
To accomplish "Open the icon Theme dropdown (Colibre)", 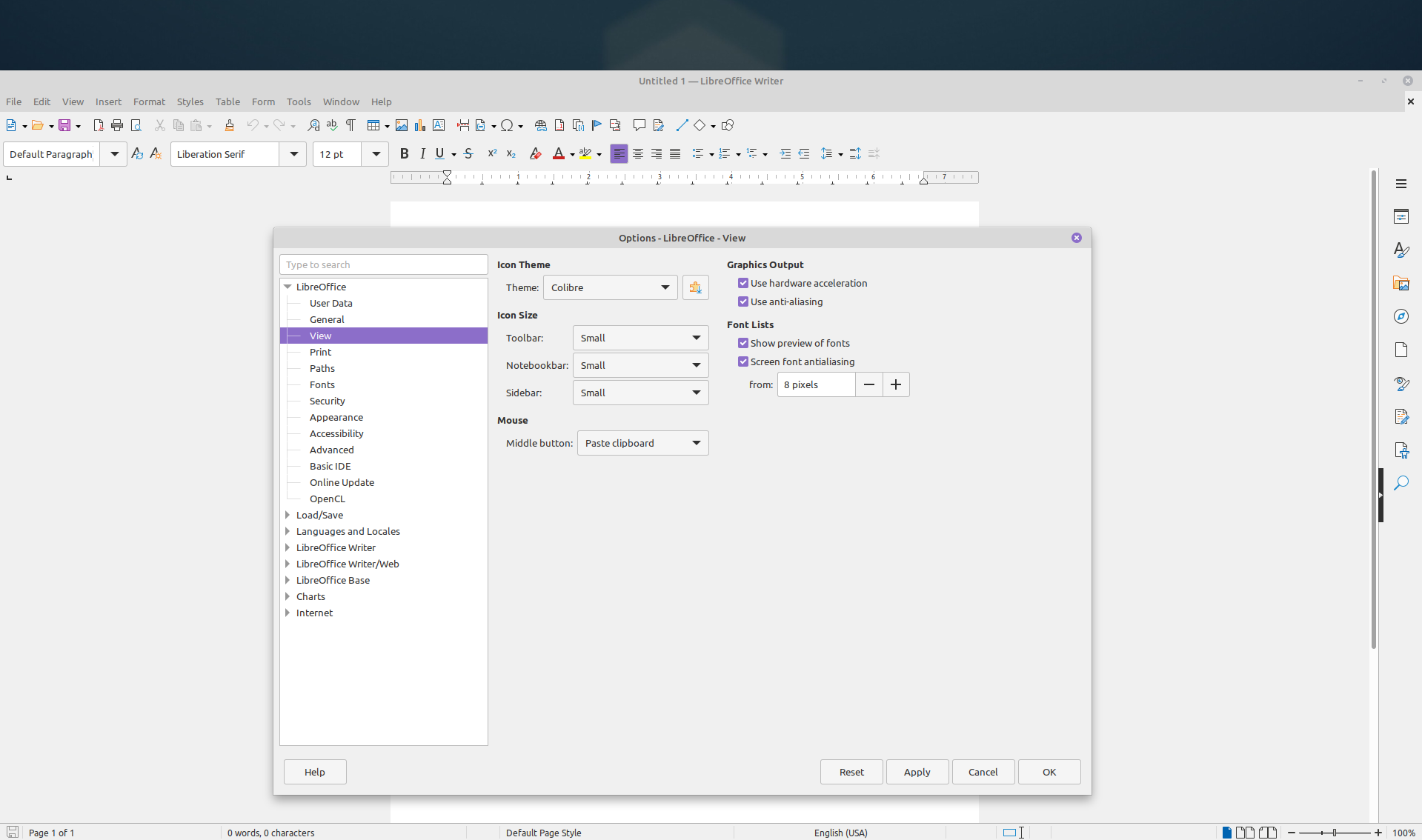I will [x=611, y=287].
